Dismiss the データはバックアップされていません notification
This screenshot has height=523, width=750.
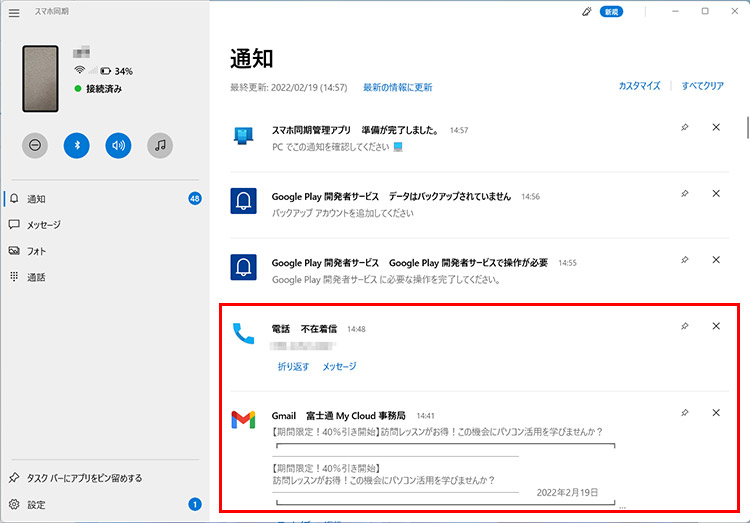click(x=716, y=194)
